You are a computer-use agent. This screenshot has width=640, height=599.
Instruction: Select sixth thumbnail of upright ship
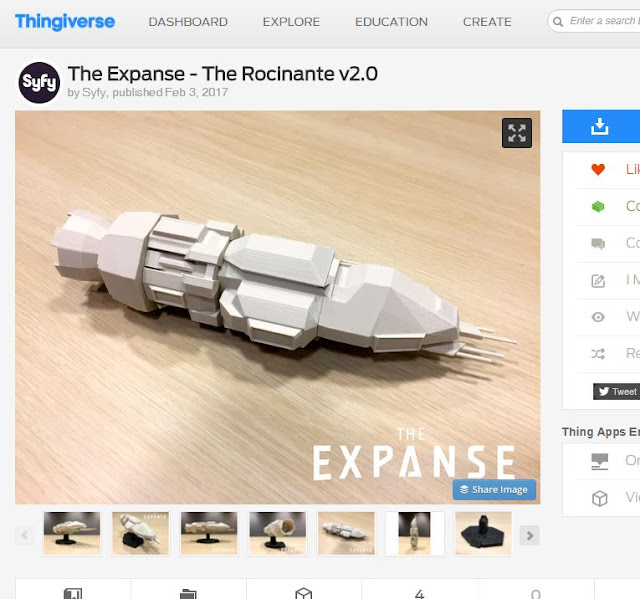click(415, 534)
